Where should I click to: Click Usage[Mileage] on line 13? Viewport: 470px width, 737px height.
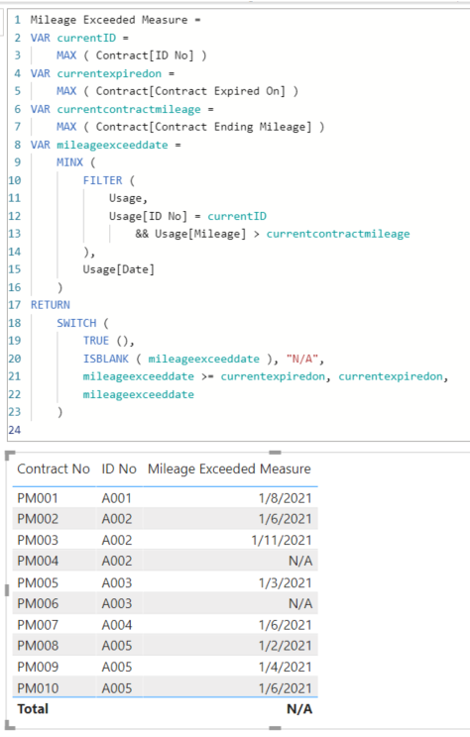pos(201,234)
